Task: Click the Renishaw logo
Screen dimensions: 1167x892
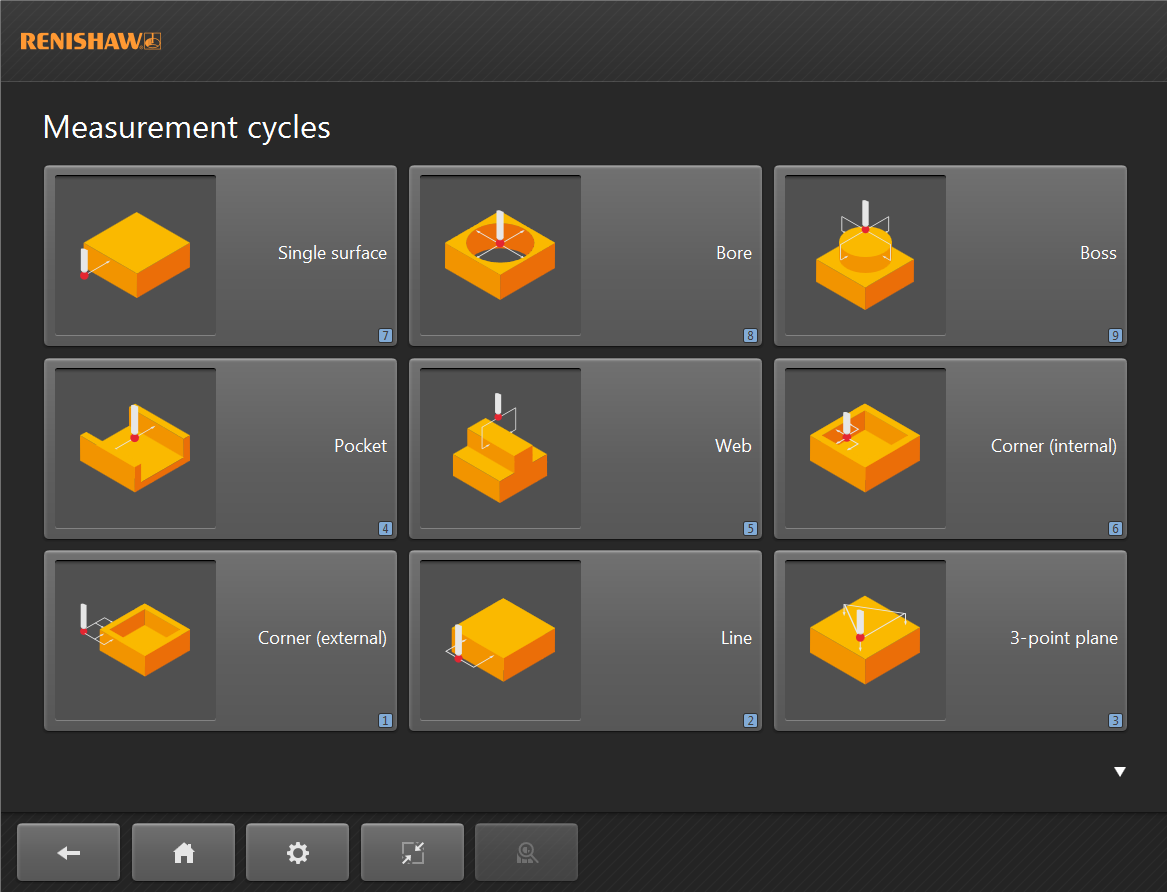Action: [91, 41]
